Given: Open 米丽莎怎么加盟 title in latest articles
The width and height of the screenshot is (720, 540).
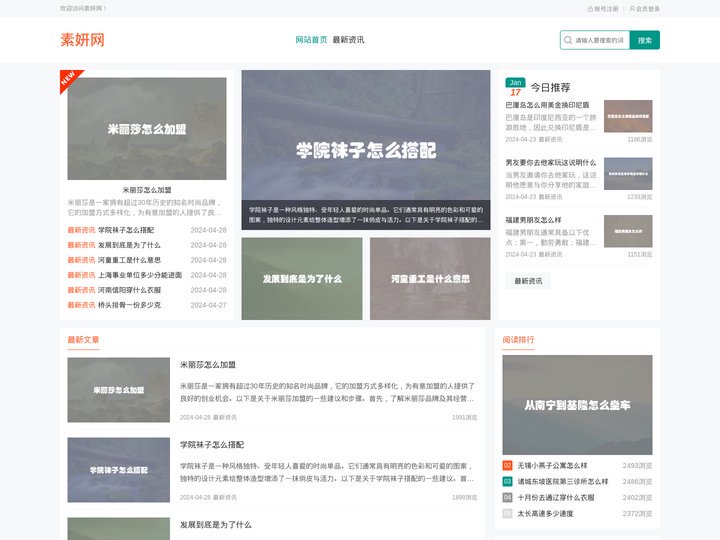Looking at the screenshot, I should (208, 365).
